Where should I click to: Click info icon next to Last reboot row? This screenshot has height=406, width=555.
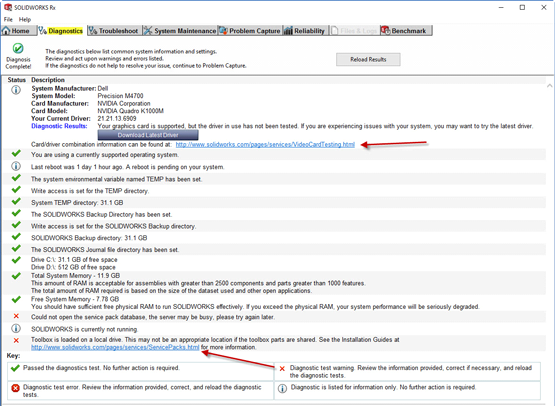(x=16, y=166)
